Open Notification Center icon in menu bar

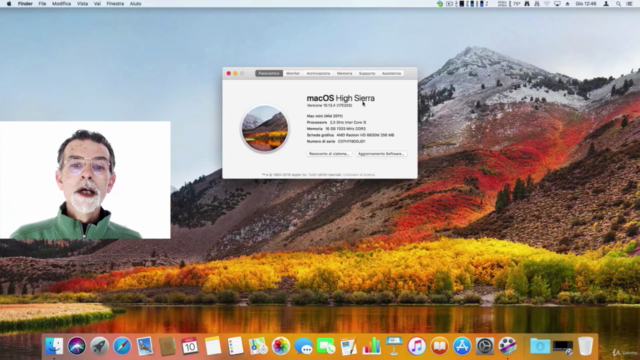pos(630,4)
